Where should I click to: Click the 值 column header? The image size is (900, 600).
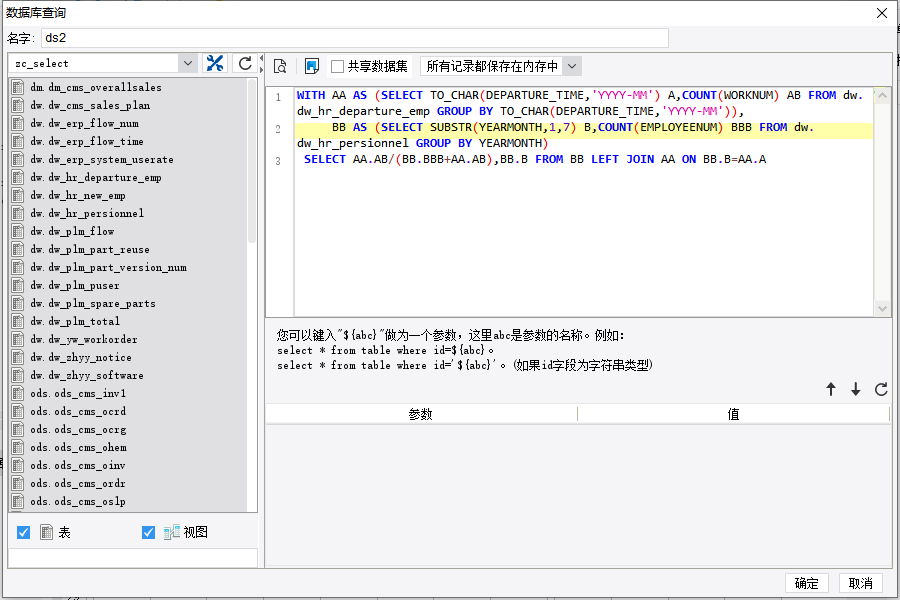(734, 414)
